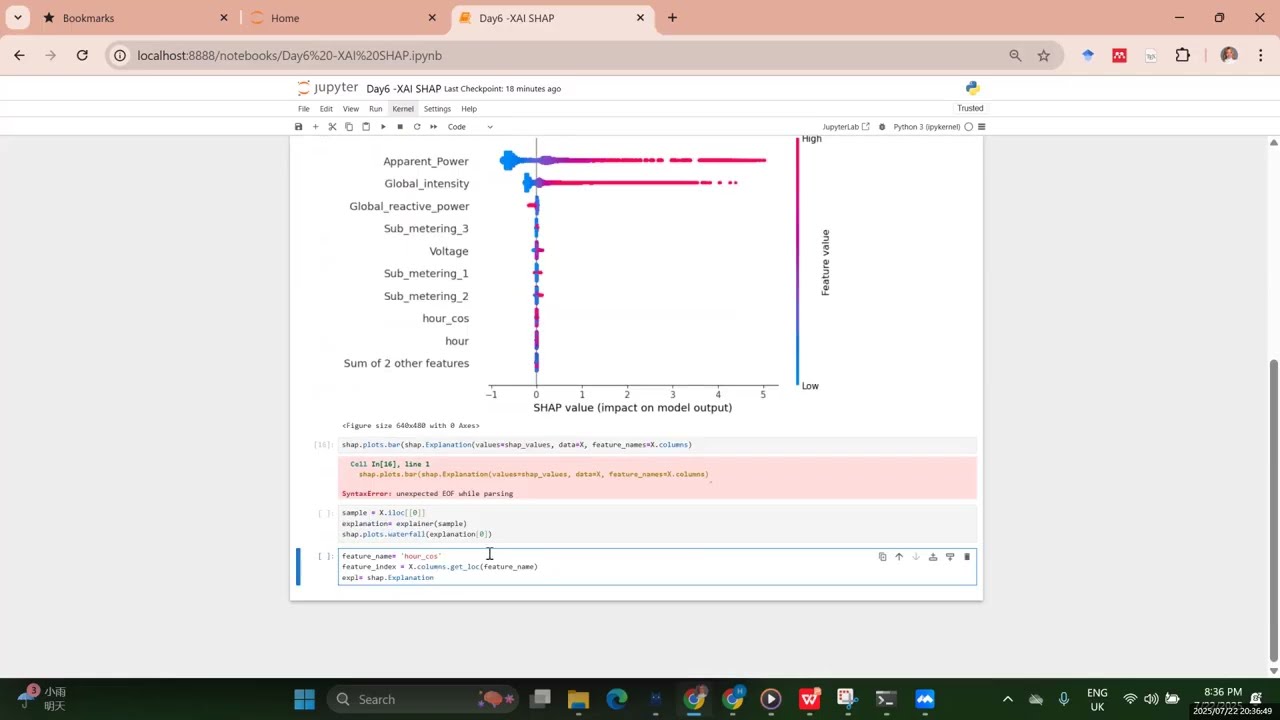Screen dimensions: 1280x720
Task: Move the active cell down
Action: (915, 557)
